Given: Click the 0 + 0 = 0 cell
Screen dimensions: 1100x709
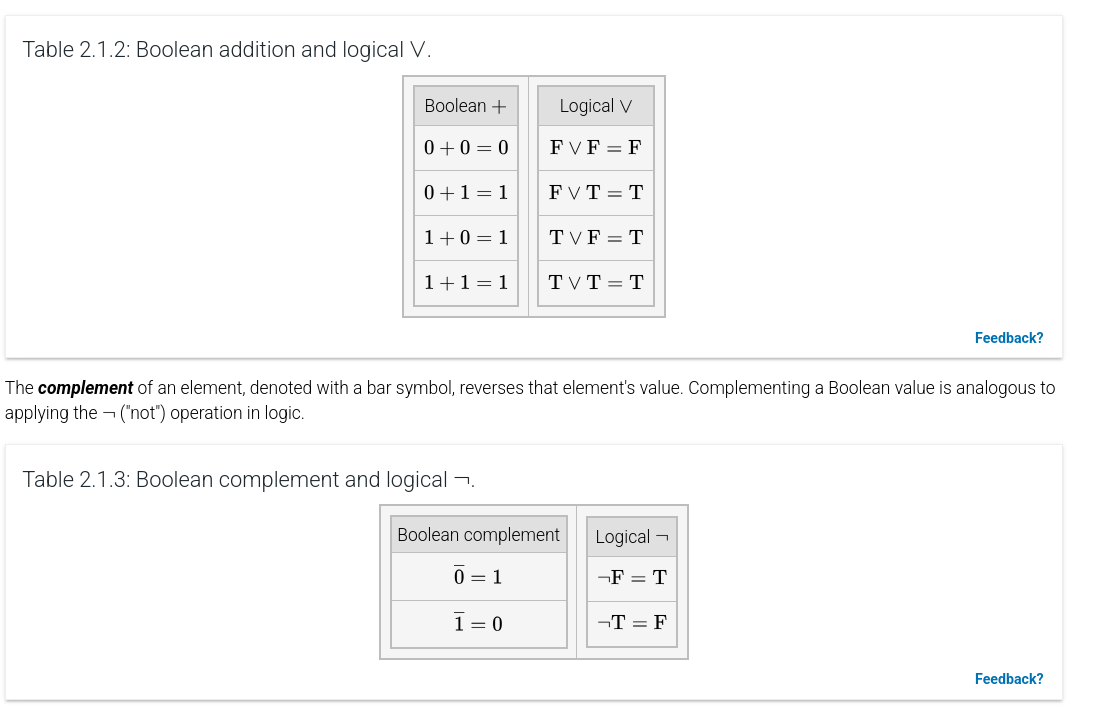Looking at the screenshot, I should 466,148.
